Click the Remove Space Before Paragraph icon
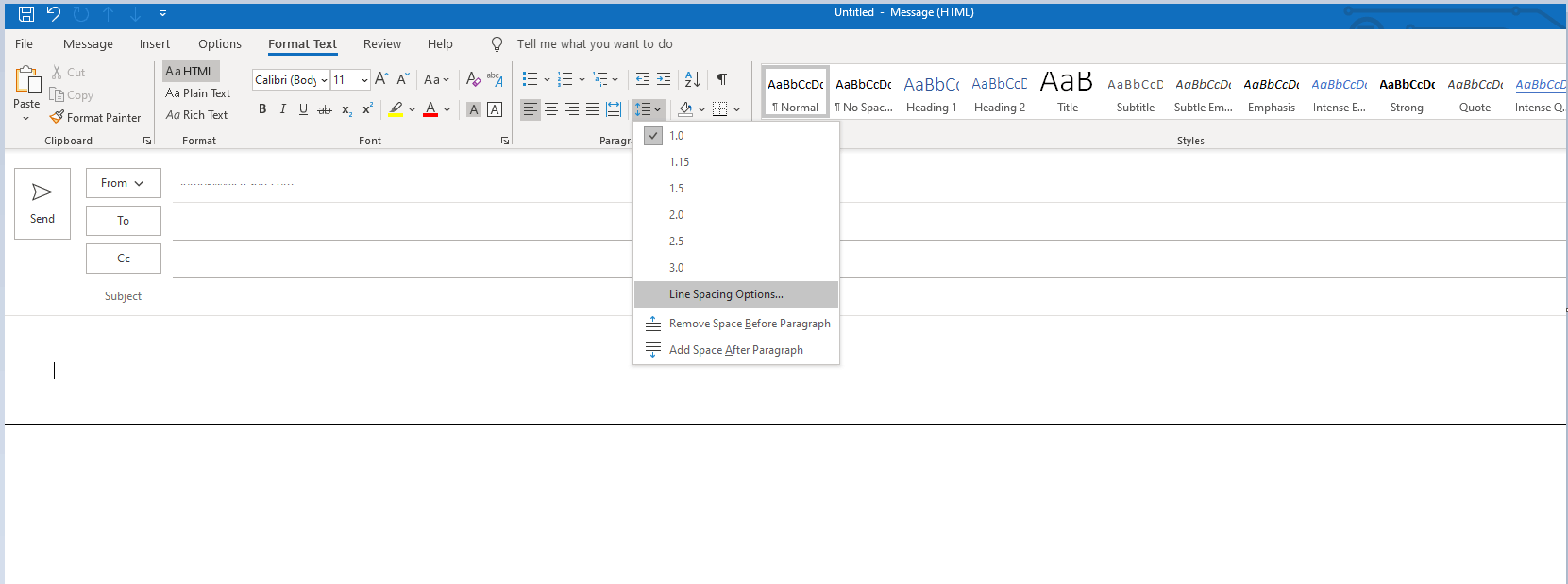 (653, 324)
